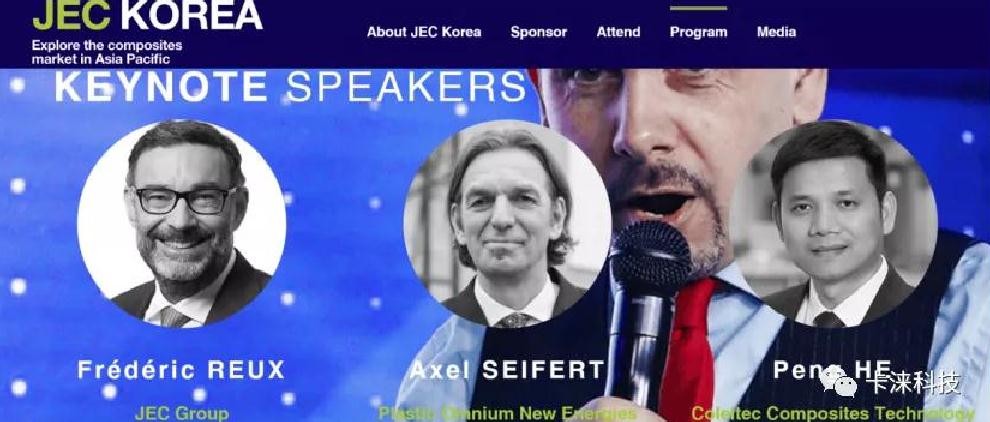Go to the Program tab

pos(698,32)
